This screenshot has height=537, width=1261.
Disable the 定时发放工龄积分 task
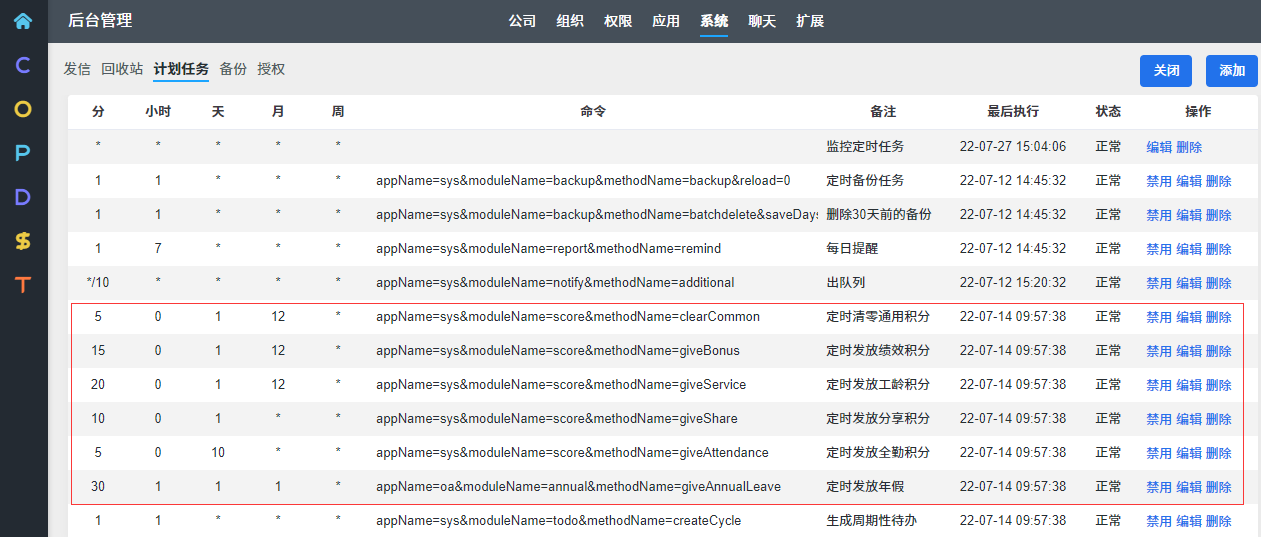tap(1159, 385)
